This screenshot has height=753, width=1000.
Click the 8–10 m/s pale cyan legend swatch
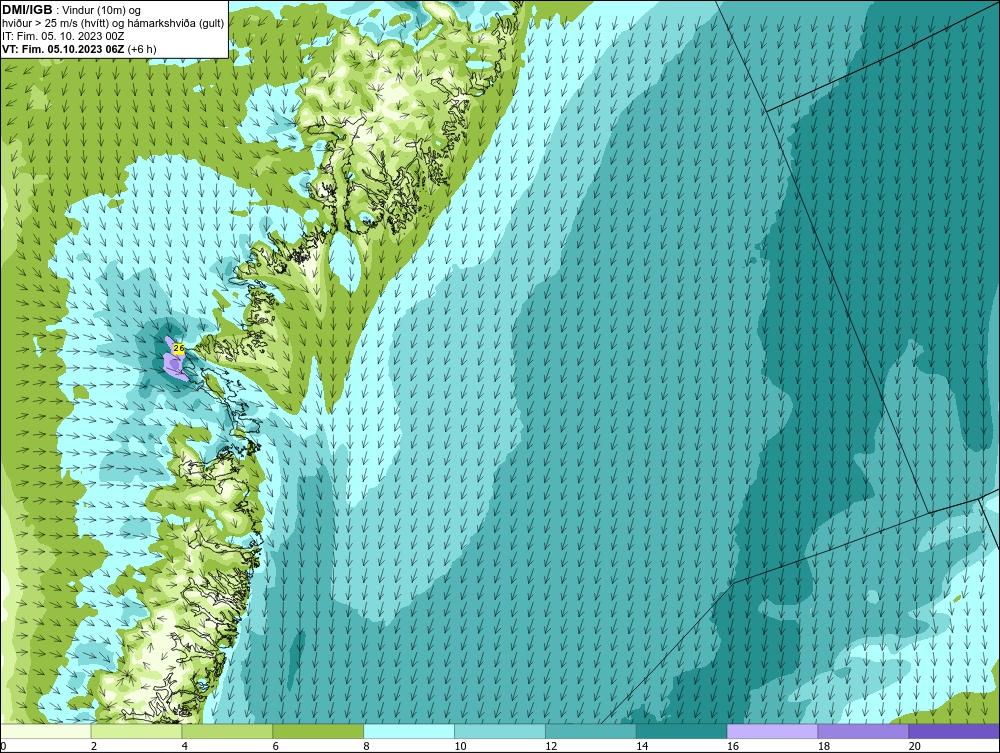click(x=409, y=731)
